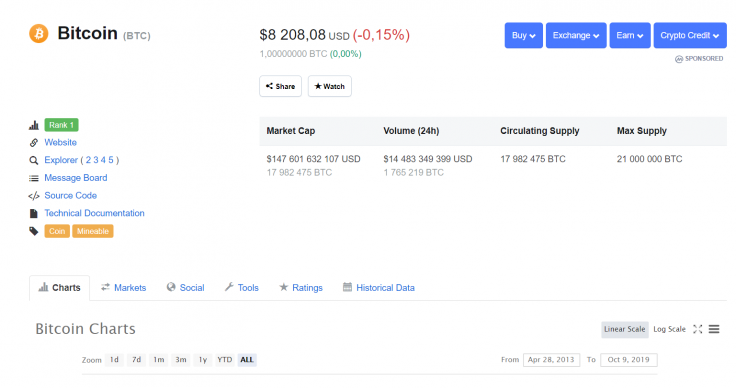Viewport: 736px width, 388px height.
Task: Click the sponsored badge icon
Action: click(x=679, y=59)
